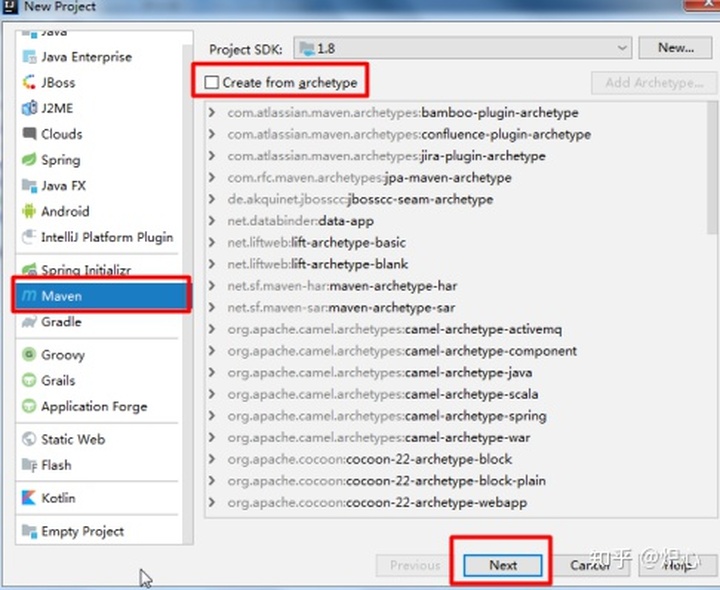Click the IntelliJ Platform Plugin icon
This screenshot has height=590, width=720.
tap(29, 237)
